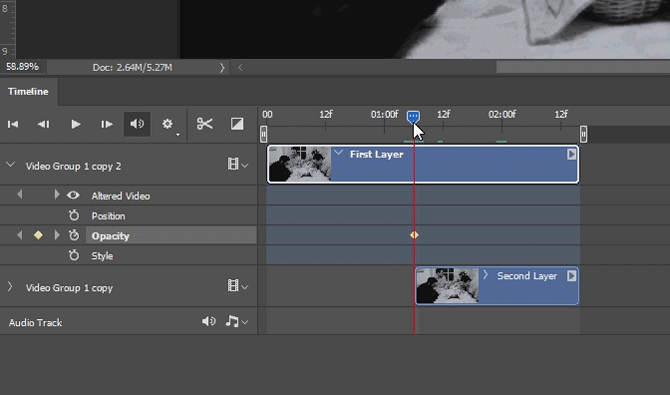Step forward to next frame
670x395 pixels.
click(x=106, y=124)
